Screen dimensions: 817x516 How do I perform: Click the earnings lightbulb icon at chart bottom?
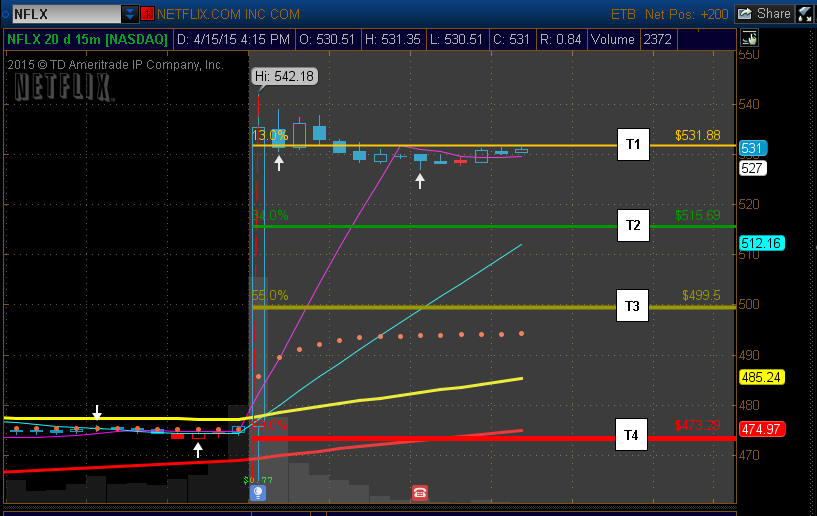click(x=258, y=493)
